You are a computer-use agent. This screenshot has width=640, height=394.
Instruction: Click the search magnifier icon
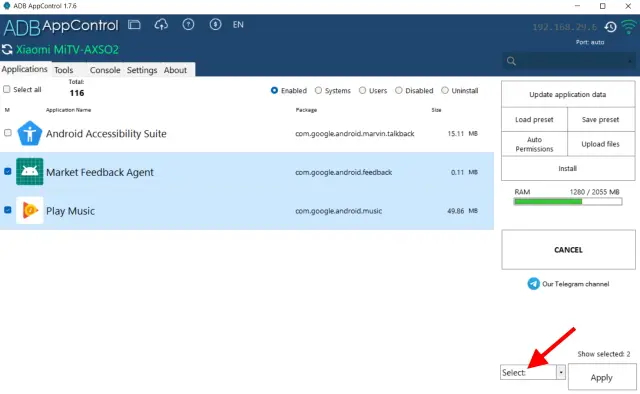tap(511, 61)
